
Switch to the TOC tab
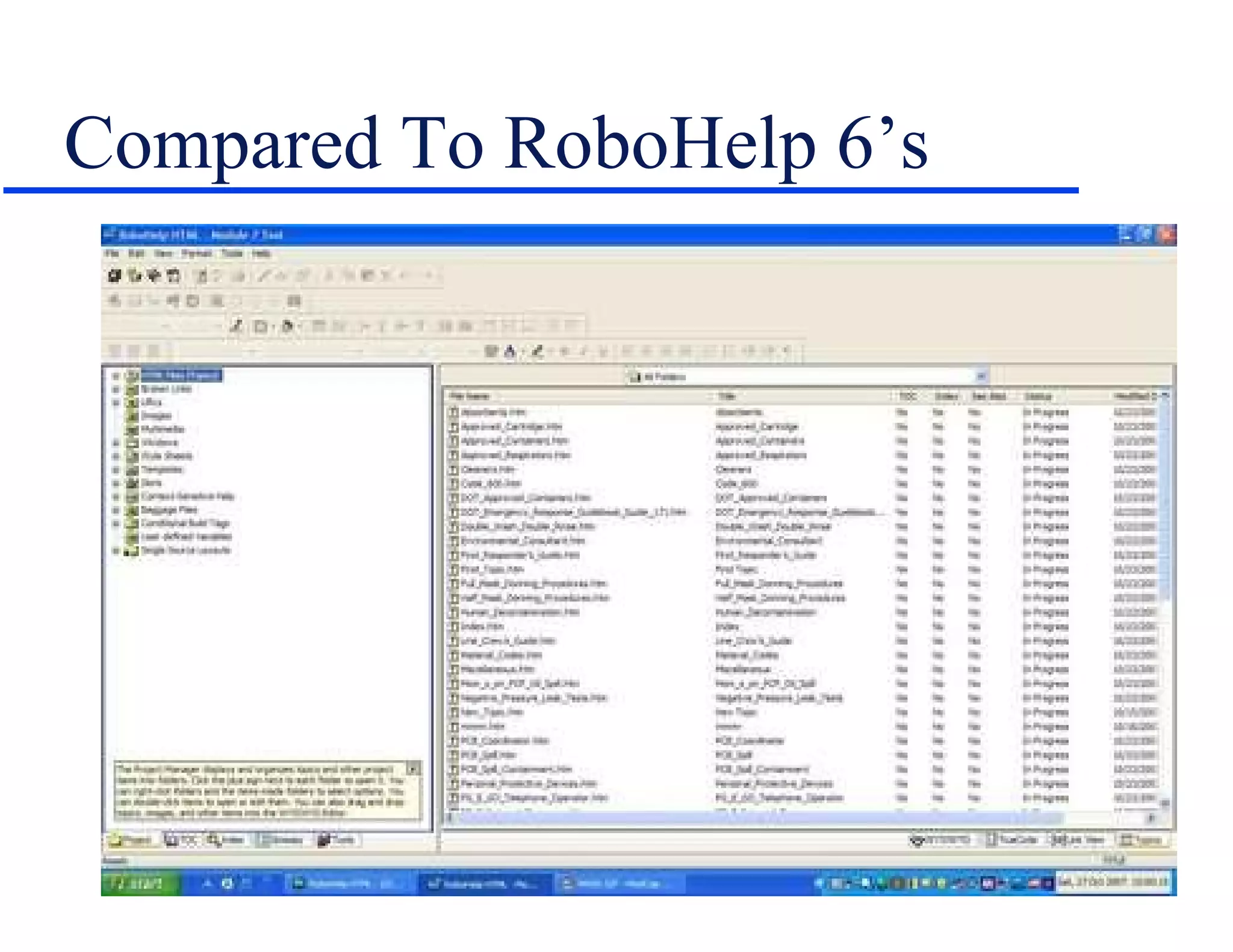(x=181, y=840)
